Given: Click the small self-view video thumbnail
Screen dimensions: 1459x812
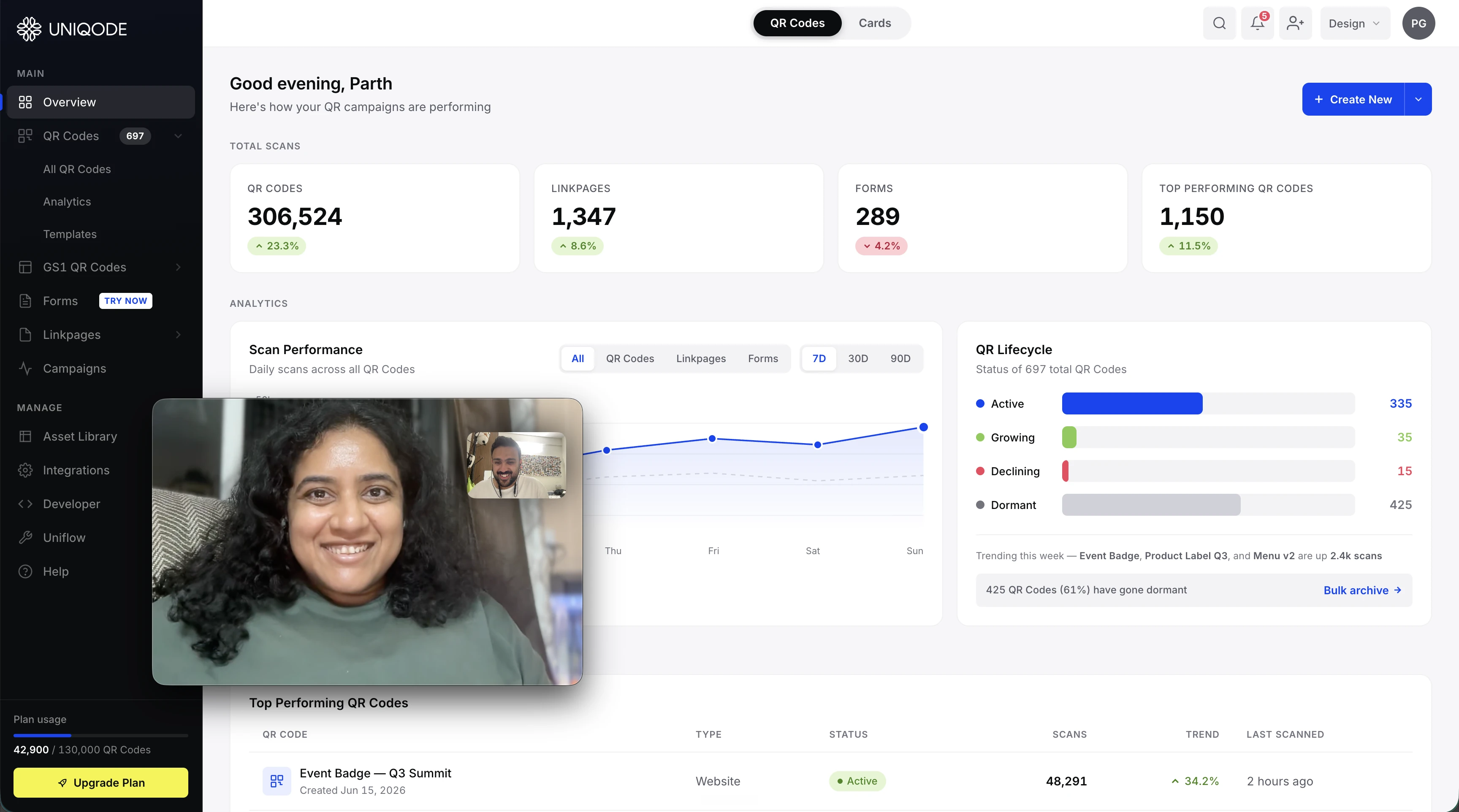Looking at the screenshot, I should (516, 466).
